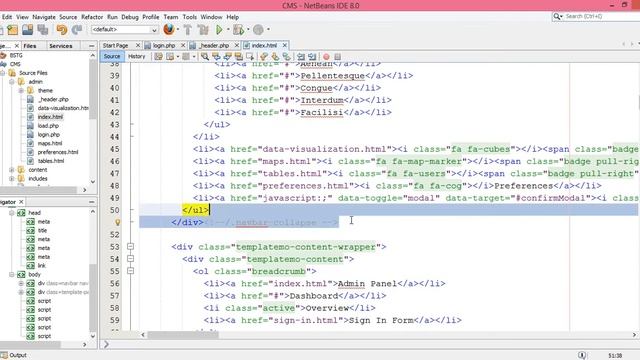
Task: Open the <default> configuration combo box
Action: point(124,29)
